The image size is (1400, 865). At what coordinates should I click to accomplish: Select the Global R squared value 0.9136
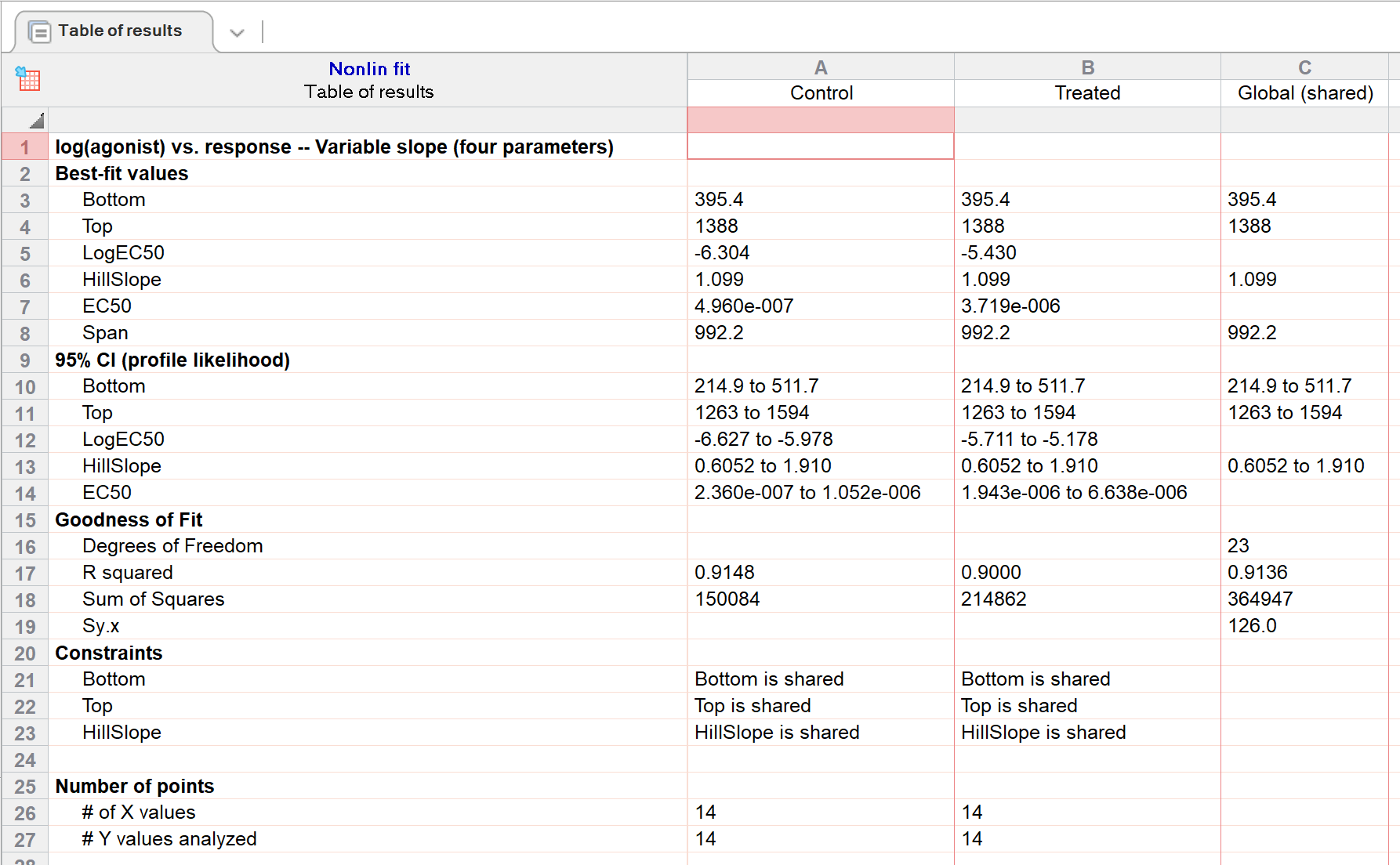1257,573
